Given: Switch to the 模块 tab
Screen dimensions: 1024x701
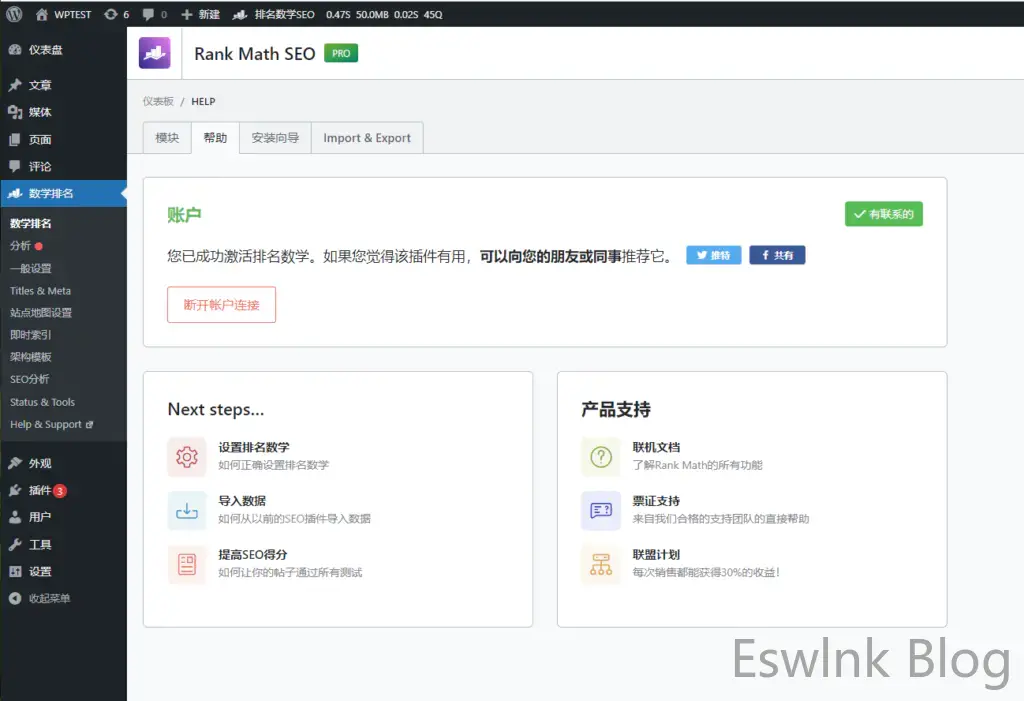Looking at the screenshot, I should coord(167,138).
